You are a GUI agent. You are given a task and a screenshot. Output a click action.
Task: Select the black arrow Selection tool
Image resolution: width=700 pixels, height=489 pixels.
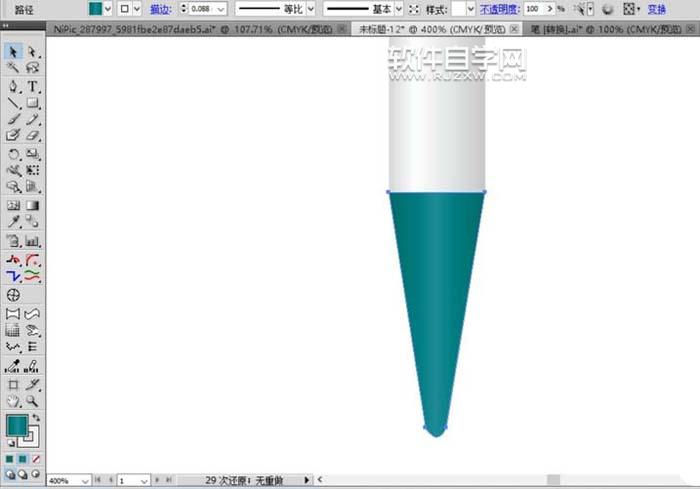tap(14, 51)
